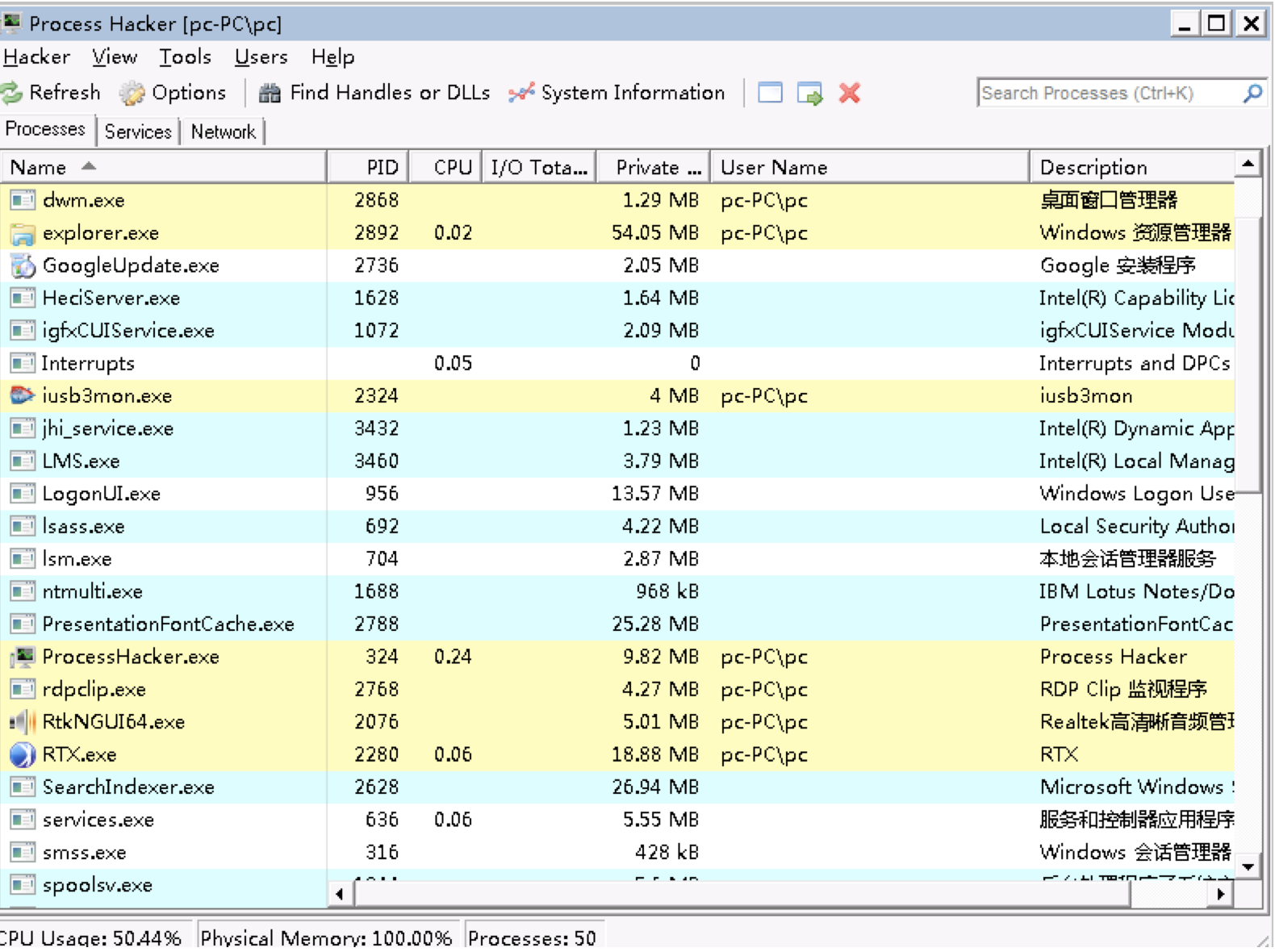
Task: Click the RtkNGUI64.exe speaker icon
Action: point(23,722)
